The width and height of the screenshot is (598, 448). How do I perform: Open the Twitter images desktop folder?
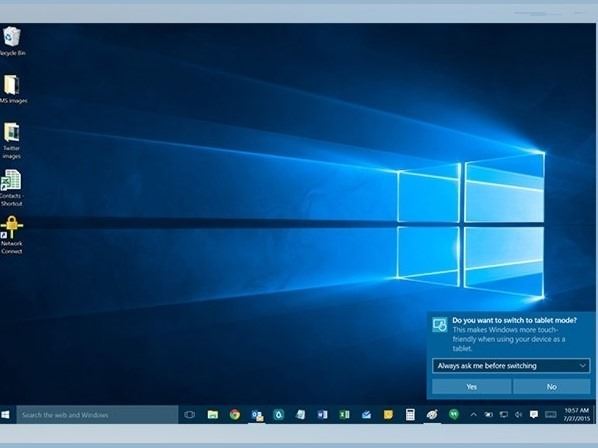click(x=12, y=141)
